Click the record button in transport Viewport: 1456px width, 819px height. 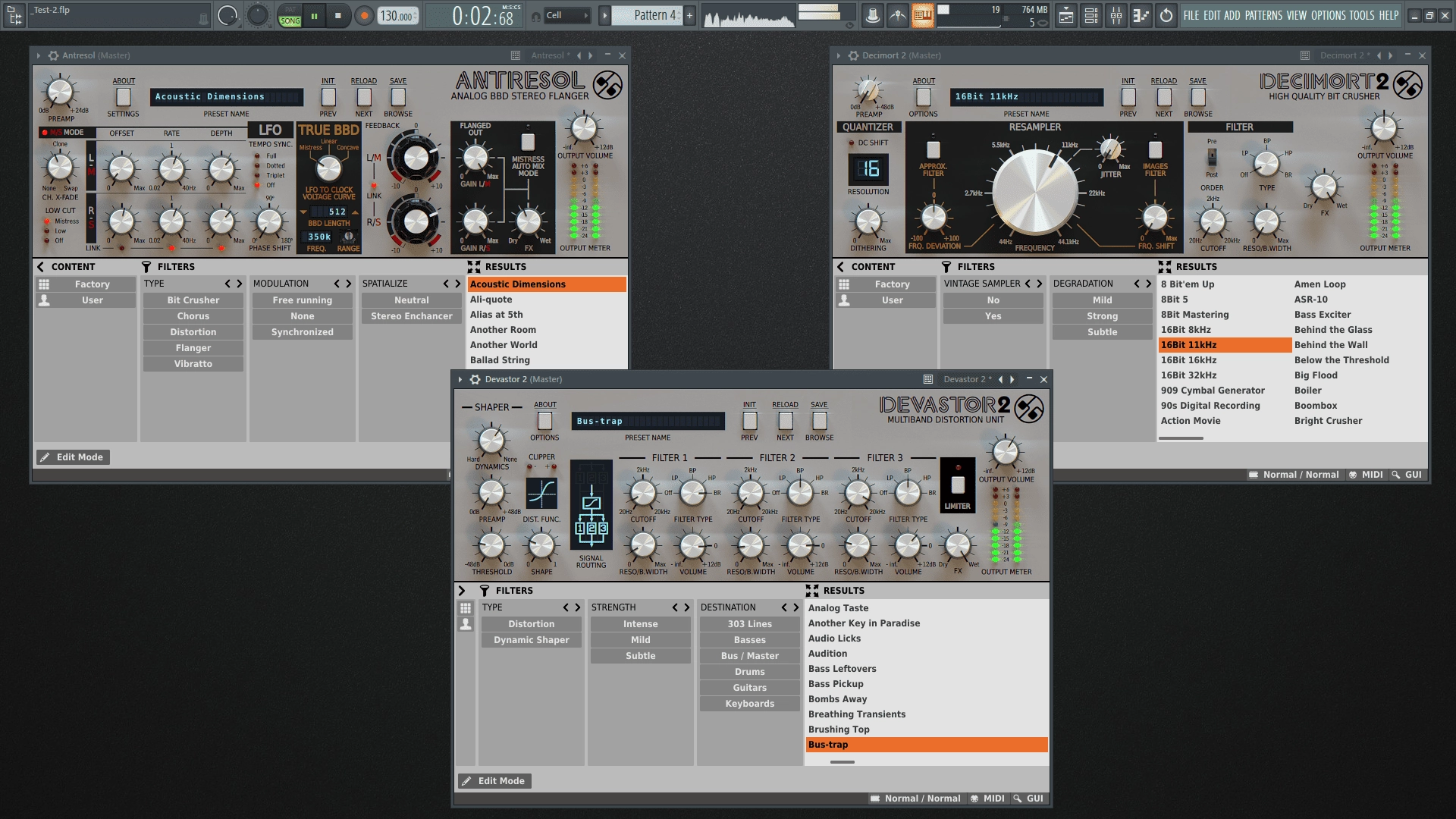[365, 15]
